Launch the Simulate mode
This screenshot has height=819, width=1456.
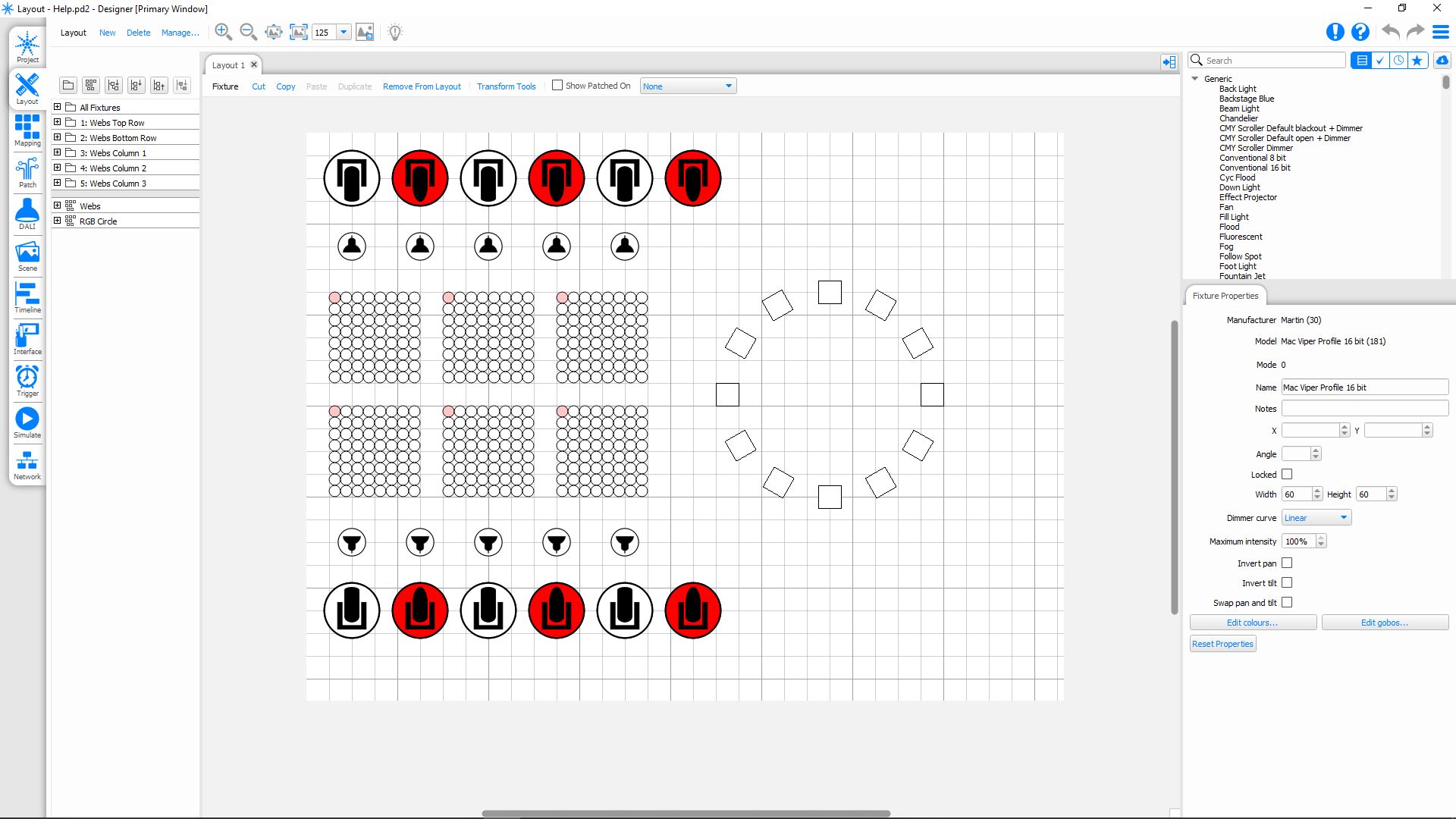pyautogui.click(x=27, y=422)
